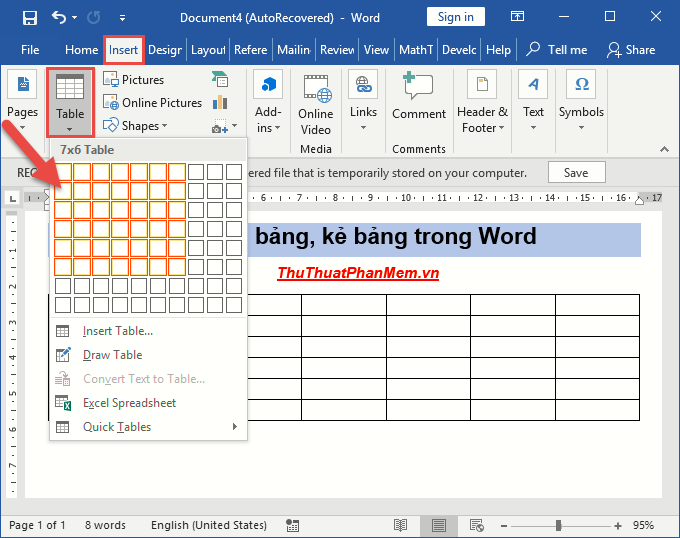Switch to Web Layout view
Screen dimensions: 680x538
pos(477,525)
